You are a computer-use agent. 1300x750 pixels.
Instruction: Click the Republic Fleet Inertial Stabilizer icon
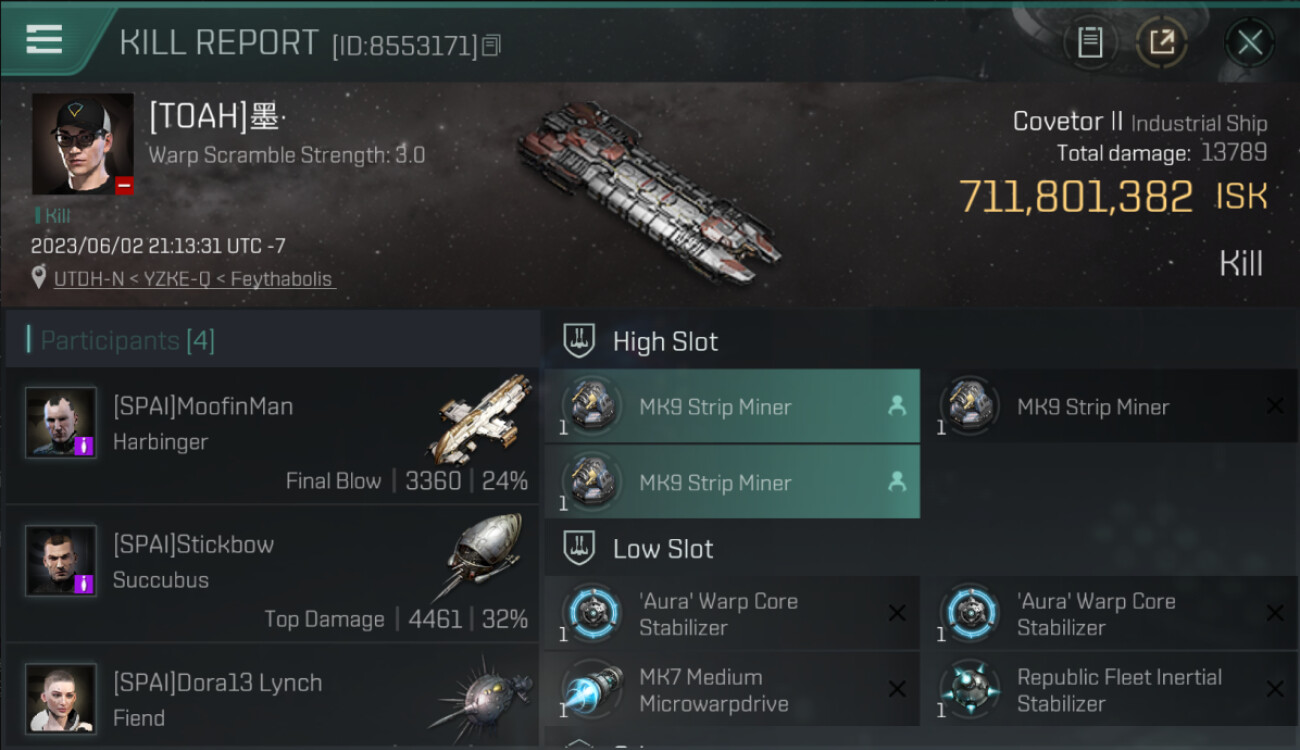click(970, 689)
